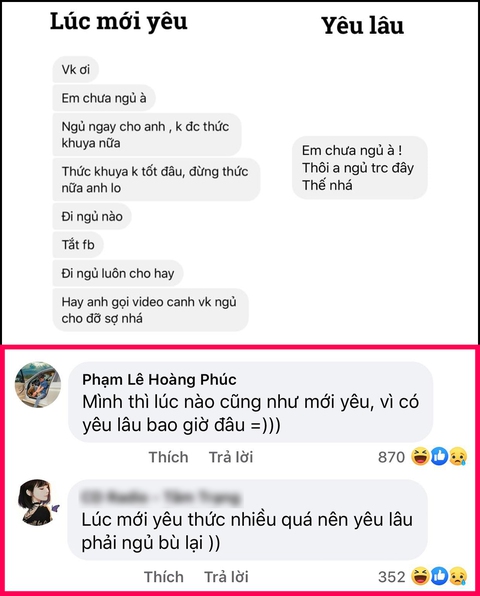Open Phạm Lê Hoàng Phúc's profile avatar
The width and height of the screenshot is (480, 596).
pyautogui.click(x=38, y=385)
